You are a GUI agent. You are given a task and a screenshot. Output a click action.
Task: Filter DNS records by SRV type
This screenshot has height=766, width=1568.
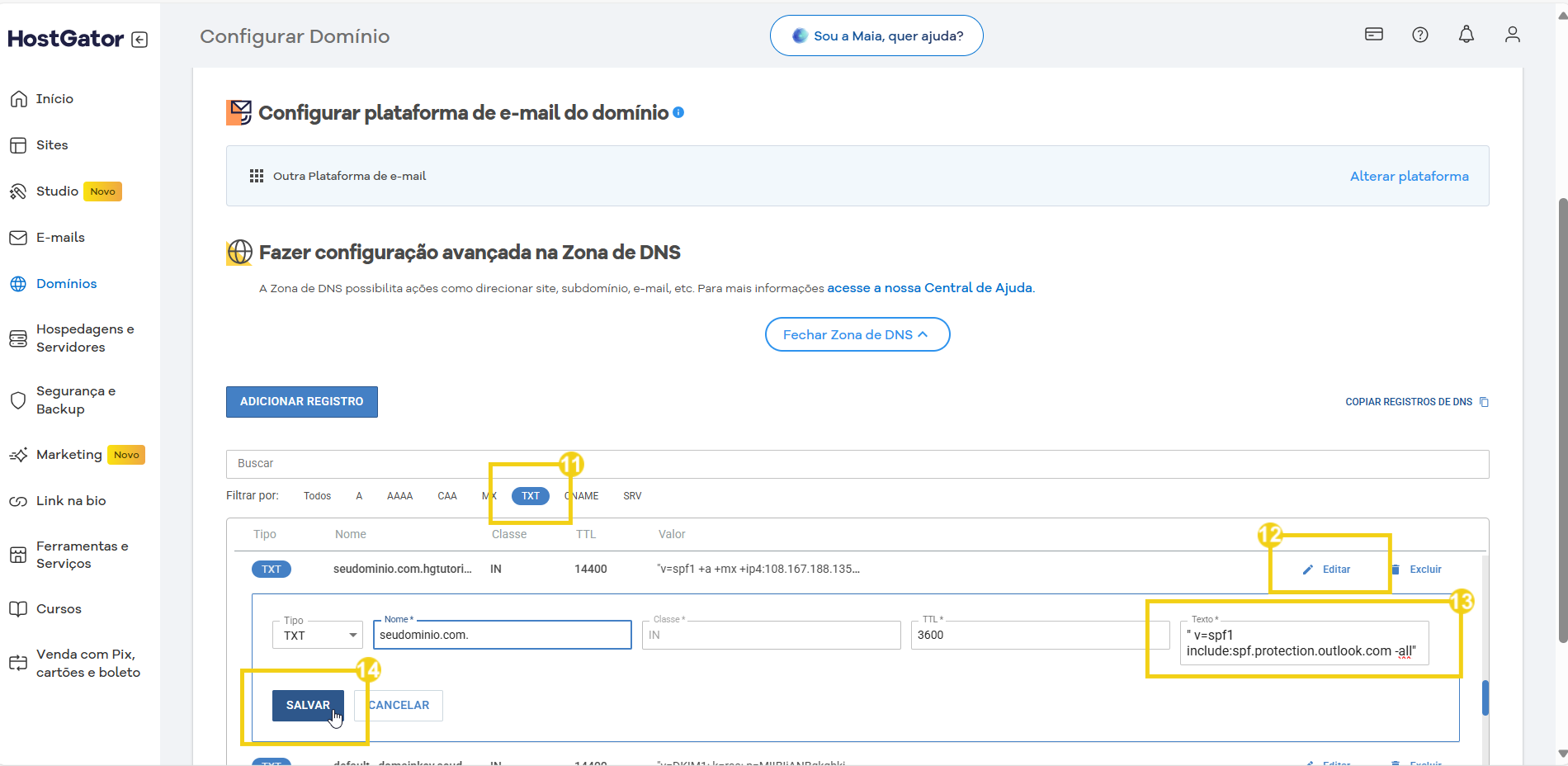coord(632,496)
